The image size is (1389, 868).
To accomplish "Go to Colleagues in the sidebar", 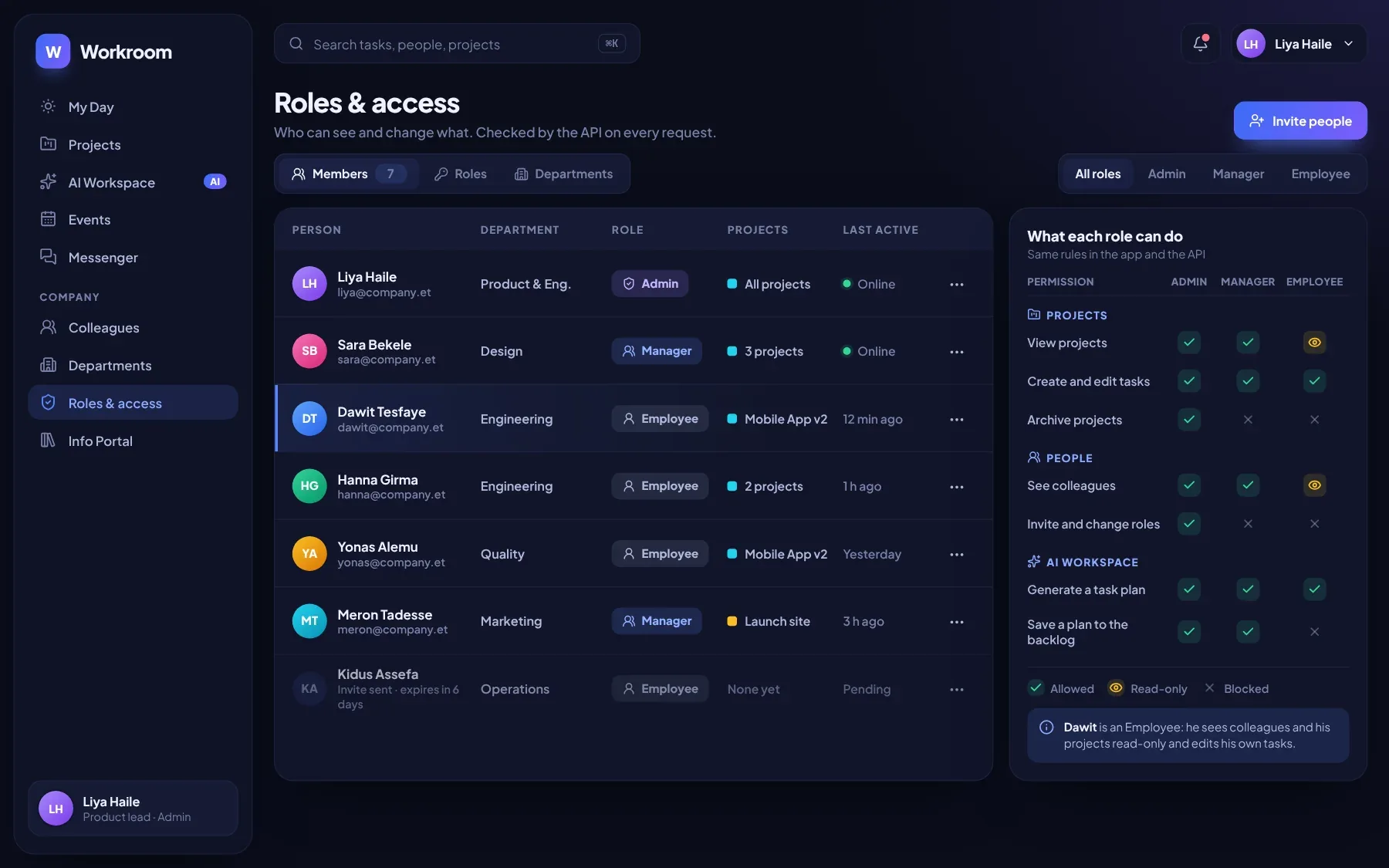I will (133, 328).
